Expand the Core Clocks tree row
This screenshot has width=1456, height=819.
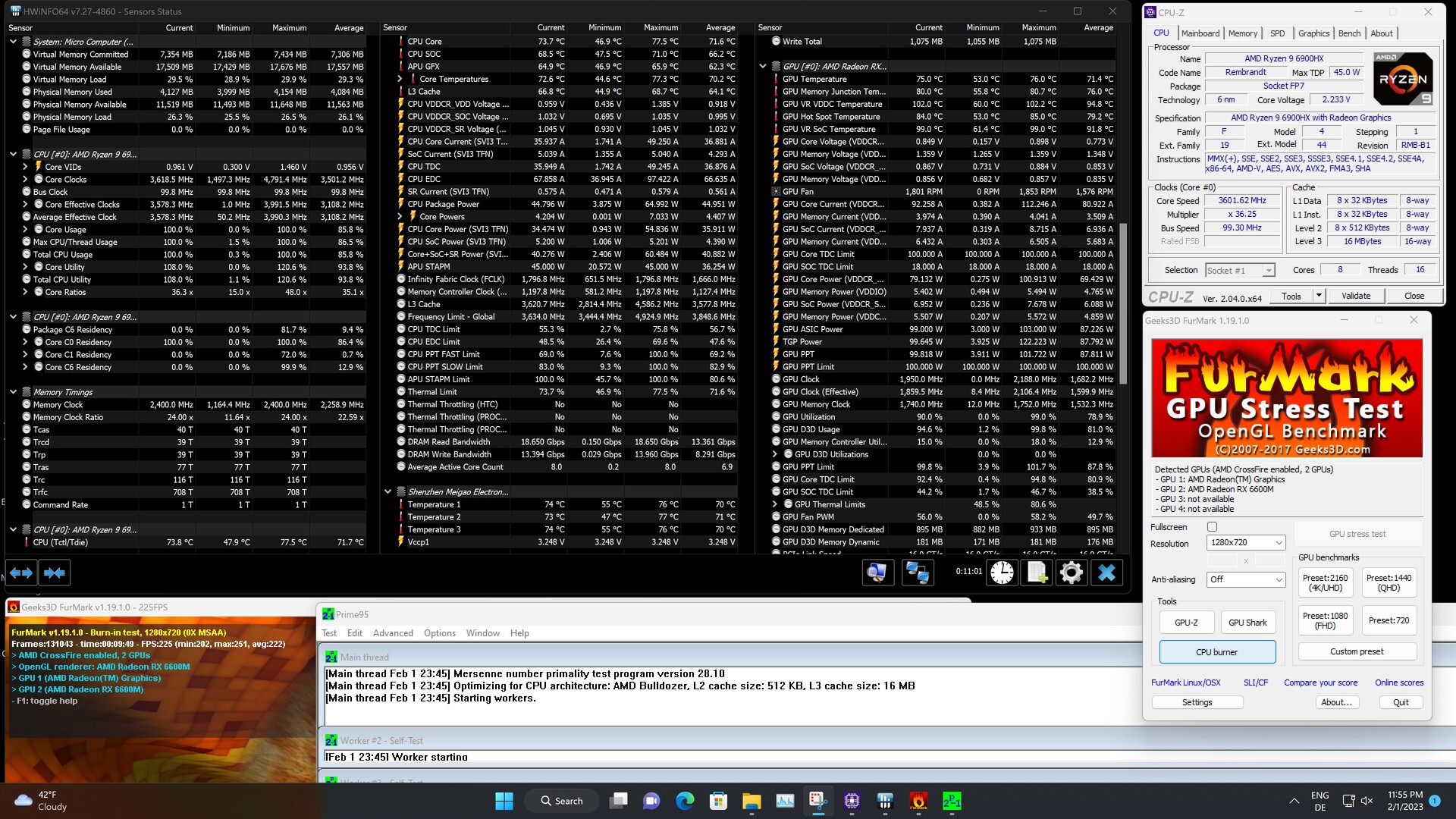[25, 180]
